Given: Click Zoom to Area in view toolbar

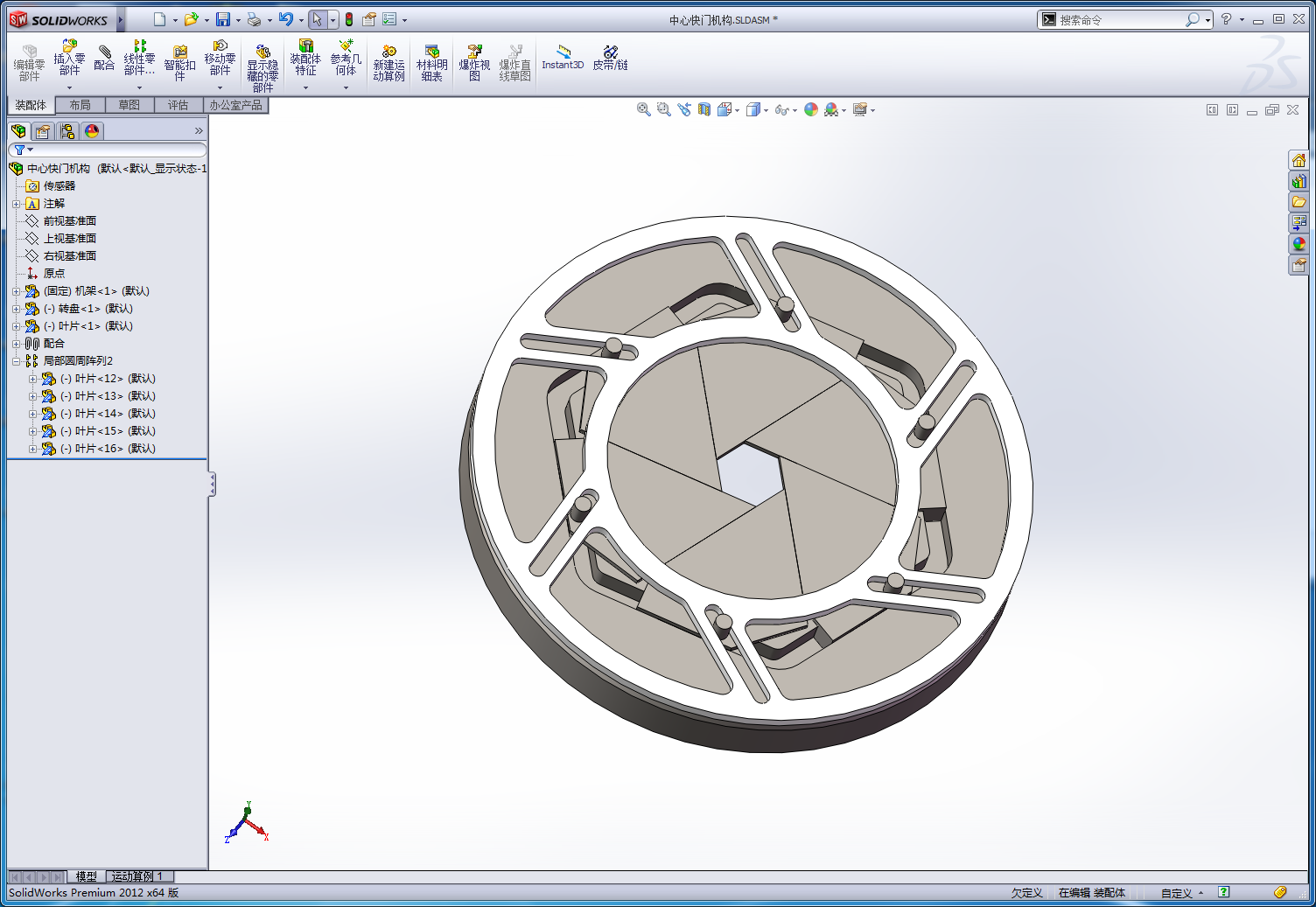Looking at the screenshot, I should (664, 109).
